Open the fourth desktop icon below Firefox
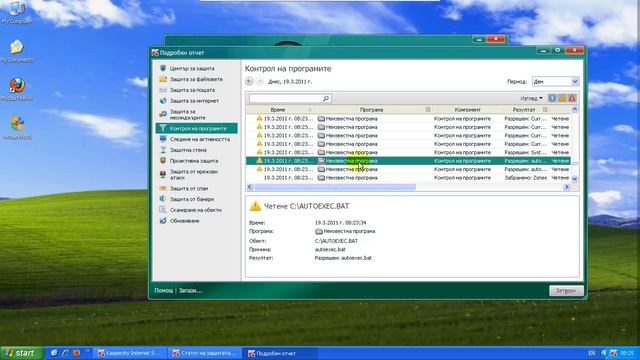 (x=17, y=128)
